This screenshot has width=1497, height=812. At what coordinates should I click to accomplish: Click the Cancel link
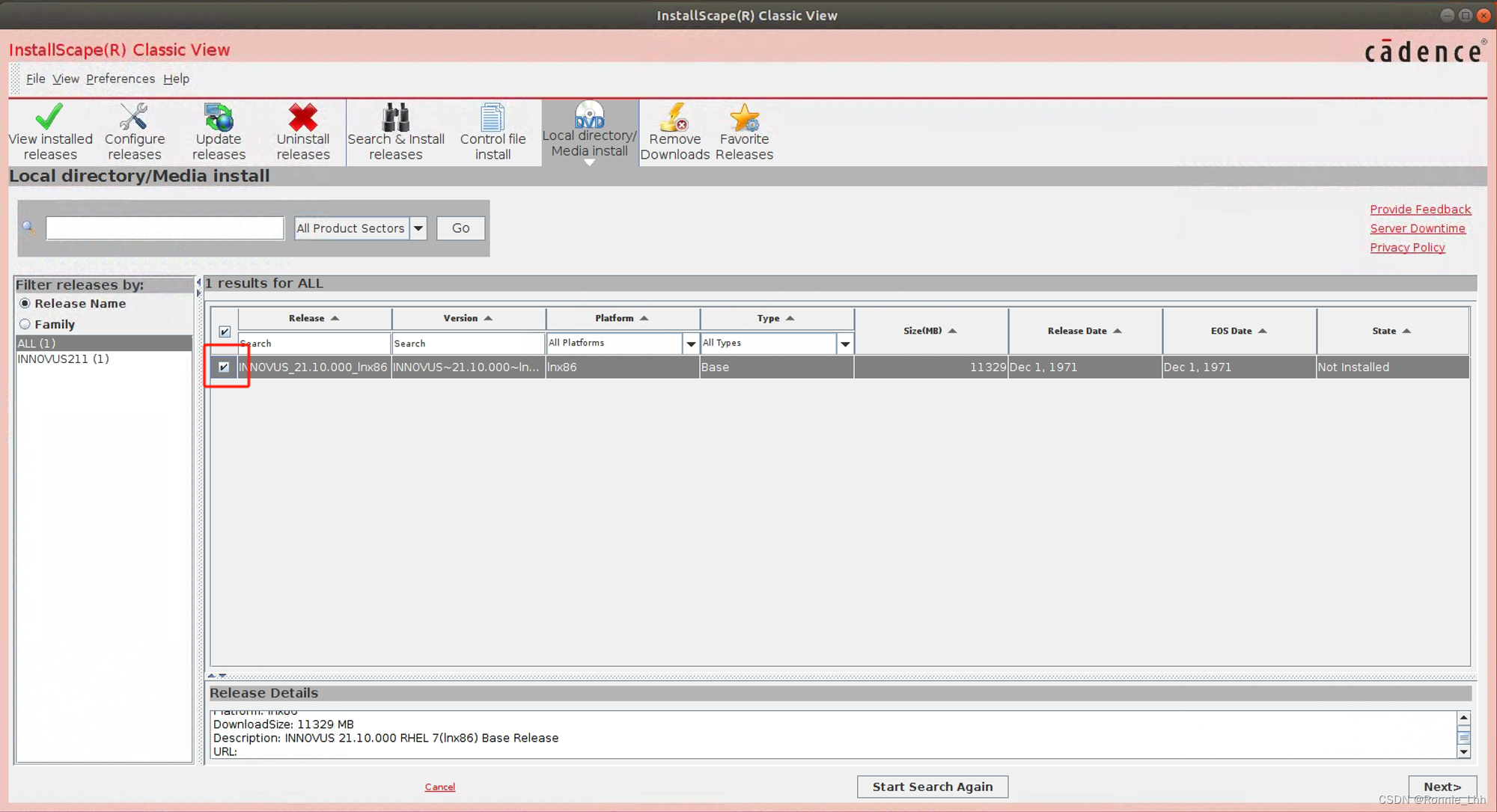pos(439,787)
